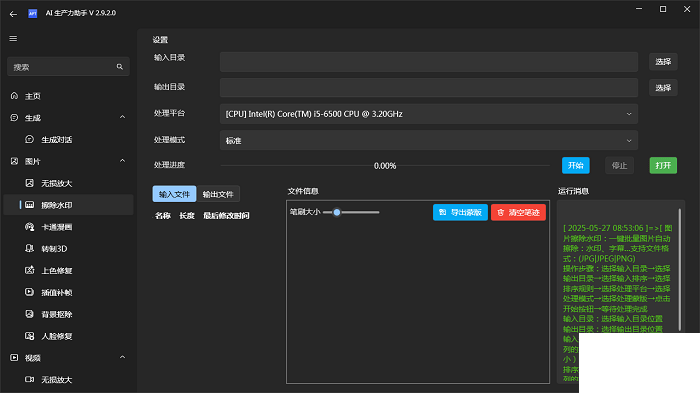Open the 处理平台 CPU dropdown

coord(429,114)
